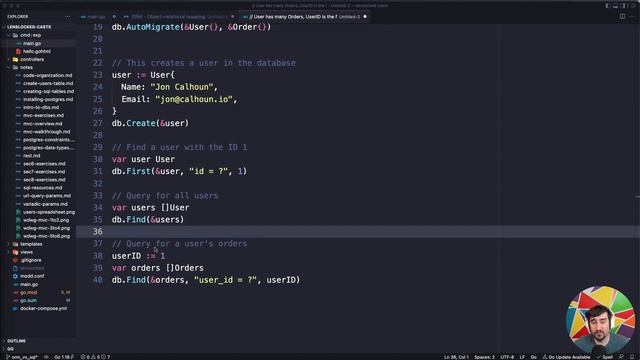Click the errors and warnings count in status bar

pyautogui.click(x=95, y=357)
